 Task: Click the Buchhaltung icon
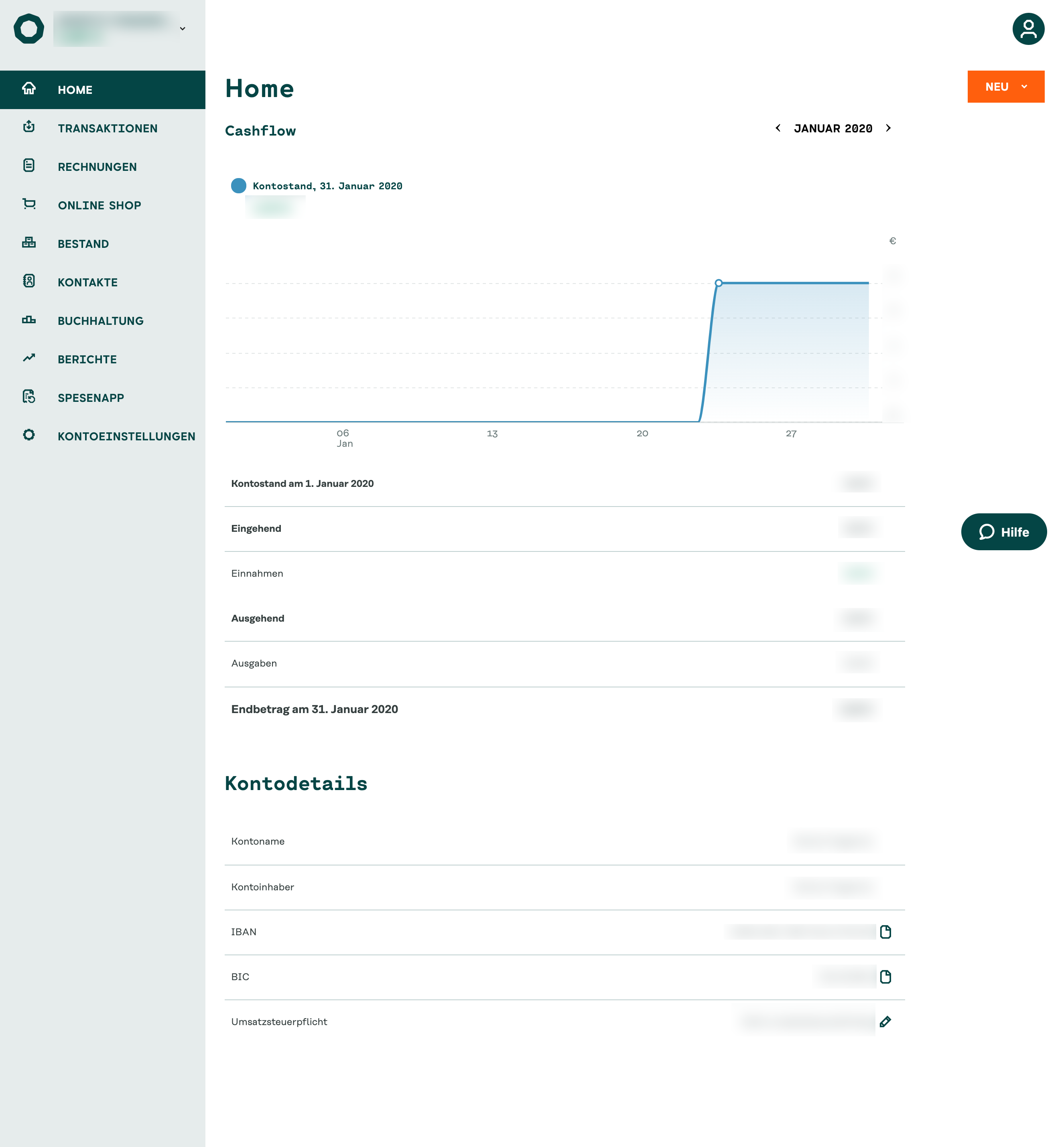pos(29,320)
